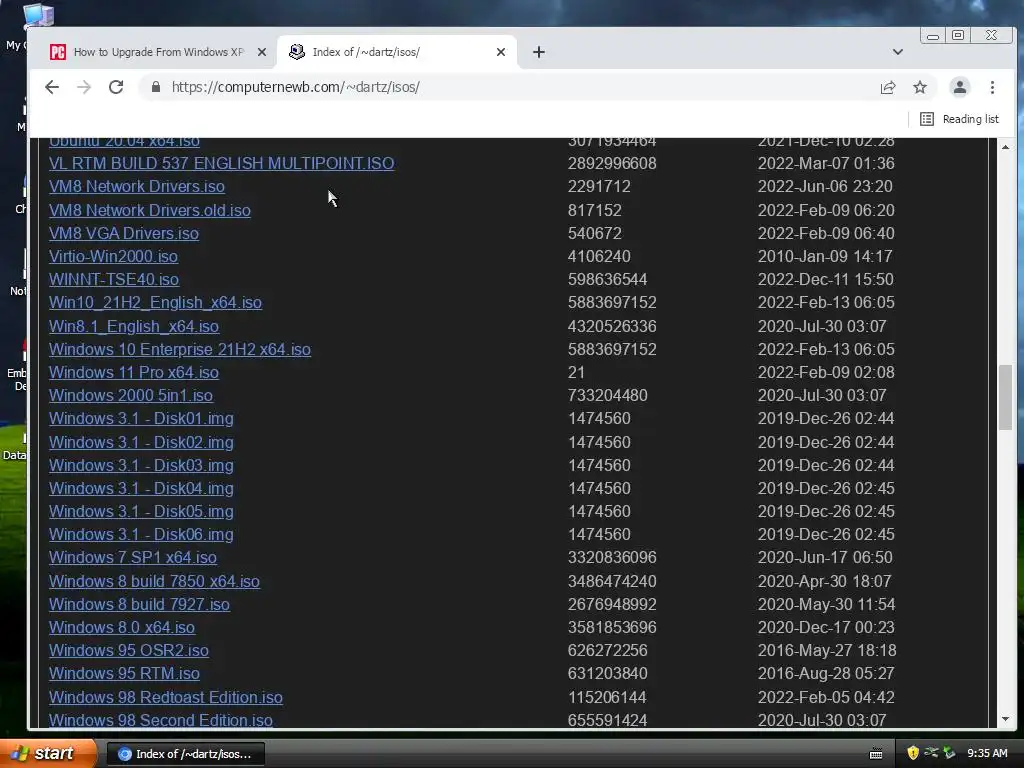Image resolution: width=1024 pixels, height=768 pixels.
Task: Download WINNT-TSE40.iso
Action: tap(114, 279)
